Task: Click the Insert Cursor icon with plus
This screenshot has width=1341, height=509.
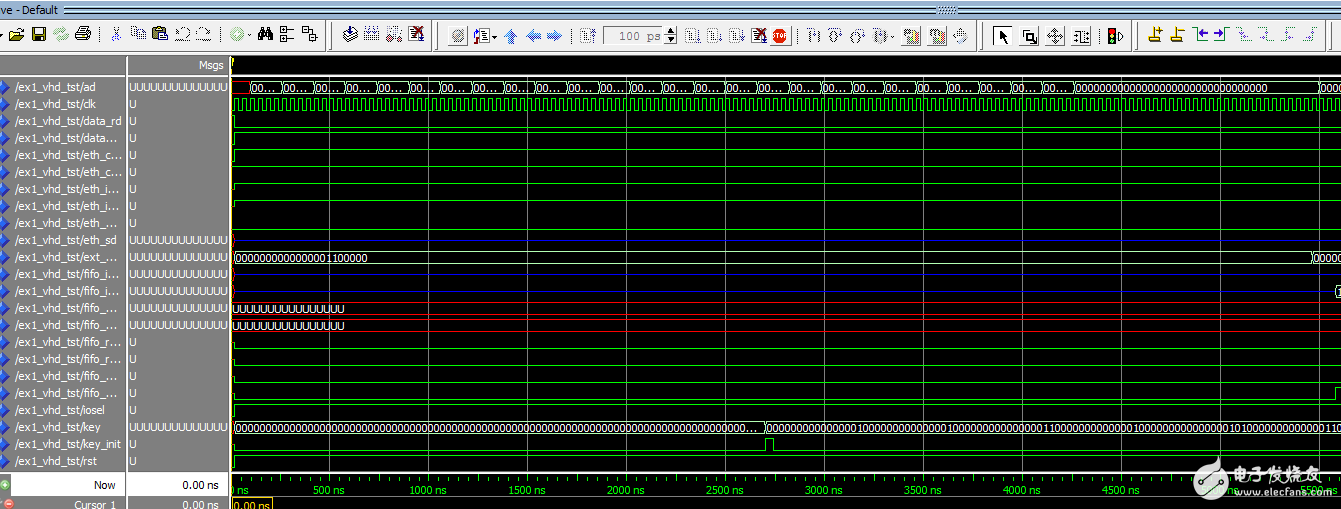Action: tap(1155, 36)
